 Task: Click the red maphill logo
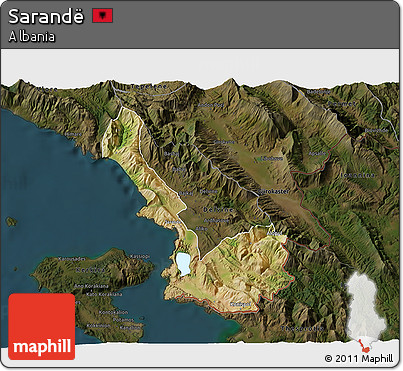[42, 326]
